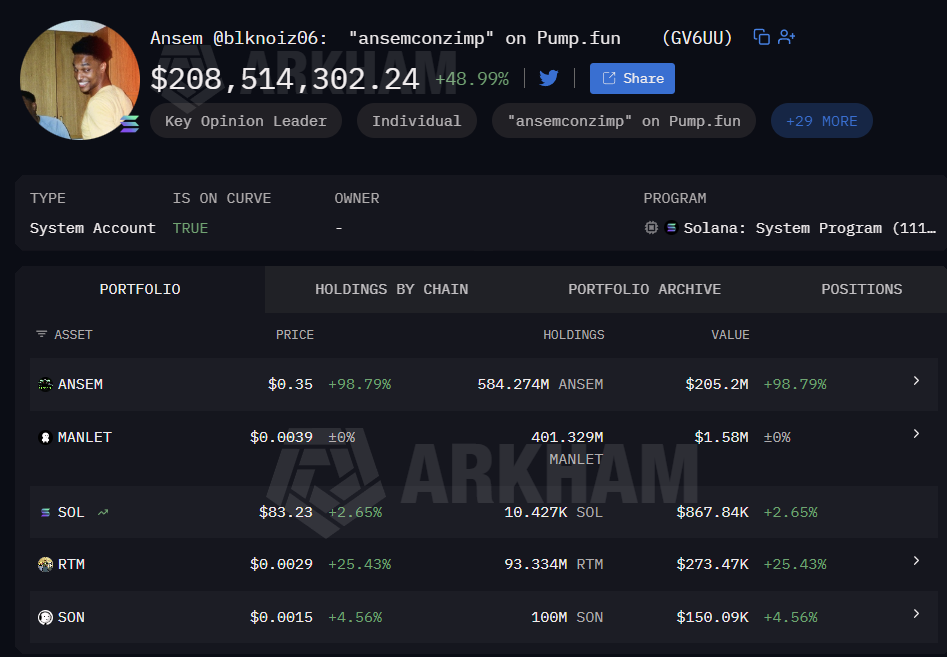Click the entity title Ansem @blknoiz06
The height and width of the screenshot is (657, 947).
point(239,38)
